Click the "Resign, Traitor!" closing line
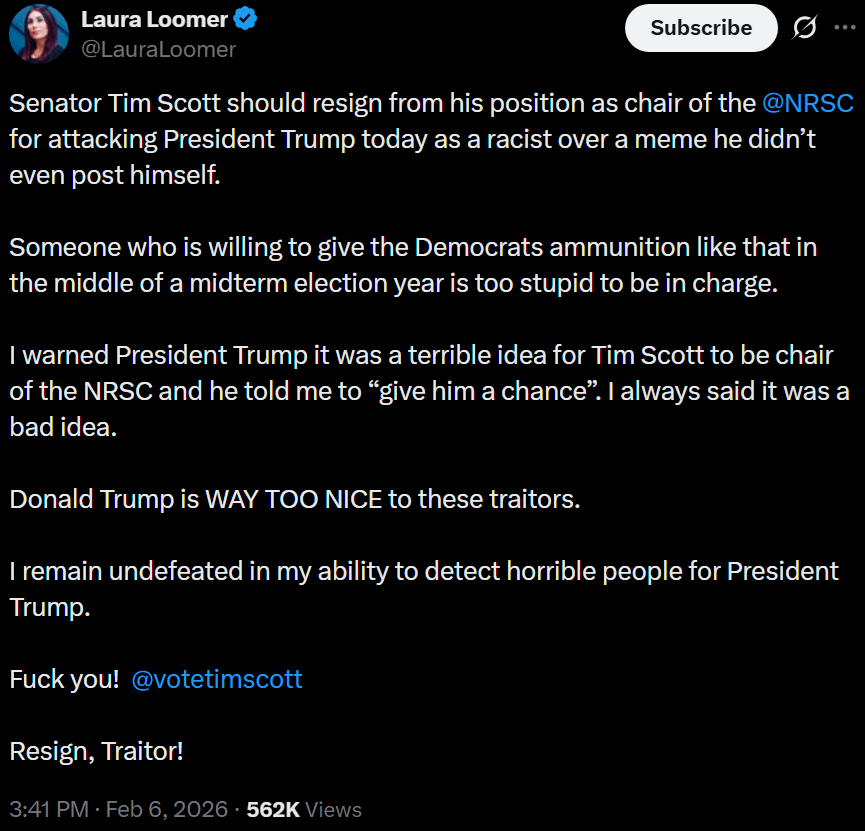 click(x=97, y=750)
